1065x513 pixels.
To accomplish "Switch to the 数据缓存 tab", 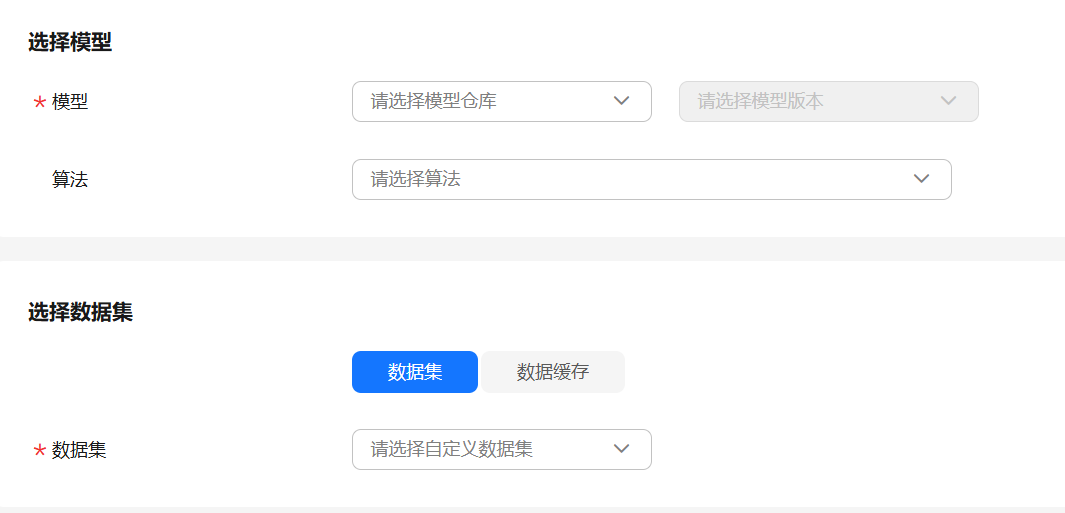I will (553, 372).
